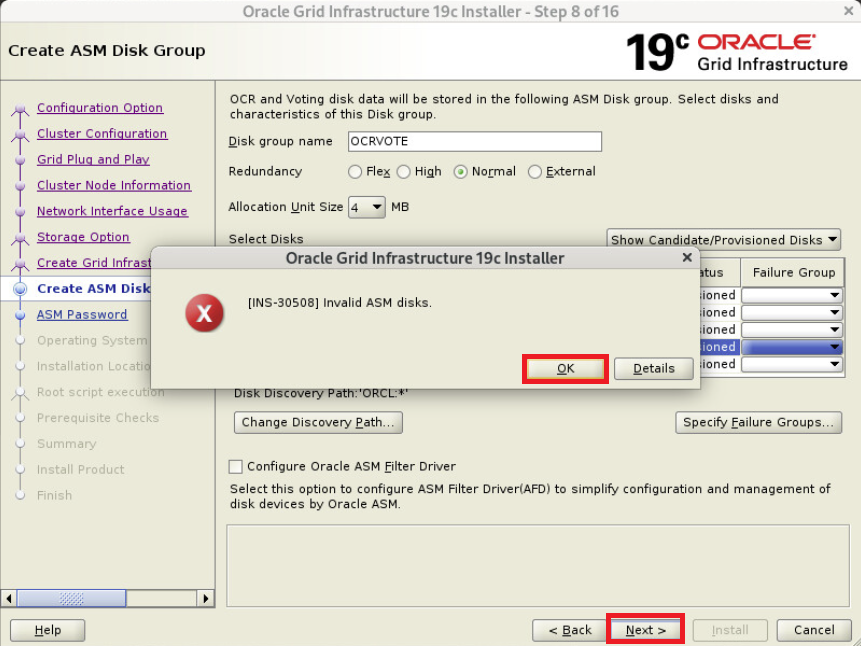The height and width of the screenshot is (646, 861).
Task: Go to Cluster Node Information step
Action: coord(114,185)
